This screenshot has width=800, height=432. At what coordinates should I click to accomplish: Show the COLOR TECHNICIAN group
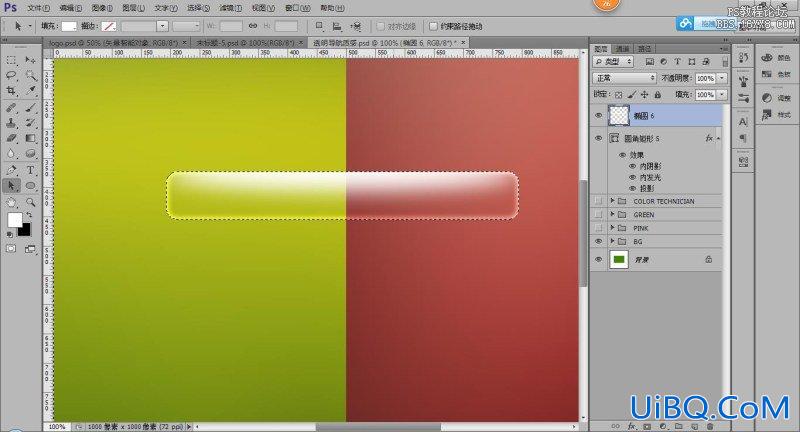[x=598, y=201]
